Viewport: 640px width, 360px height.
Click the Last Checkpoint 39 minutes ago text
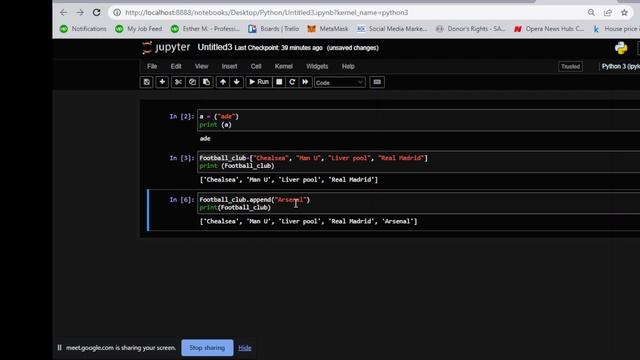278,48
